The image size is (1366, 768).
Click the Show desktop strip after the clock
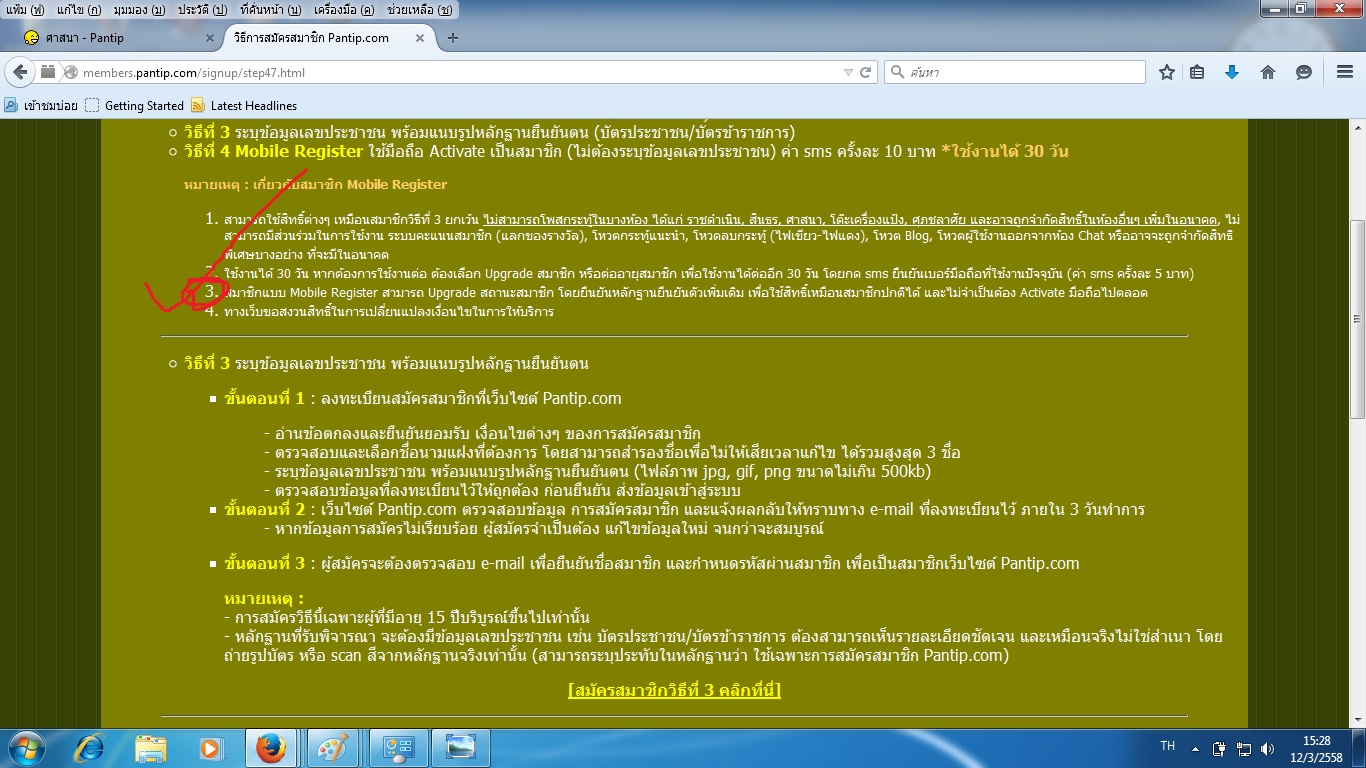coord(1359,748)
